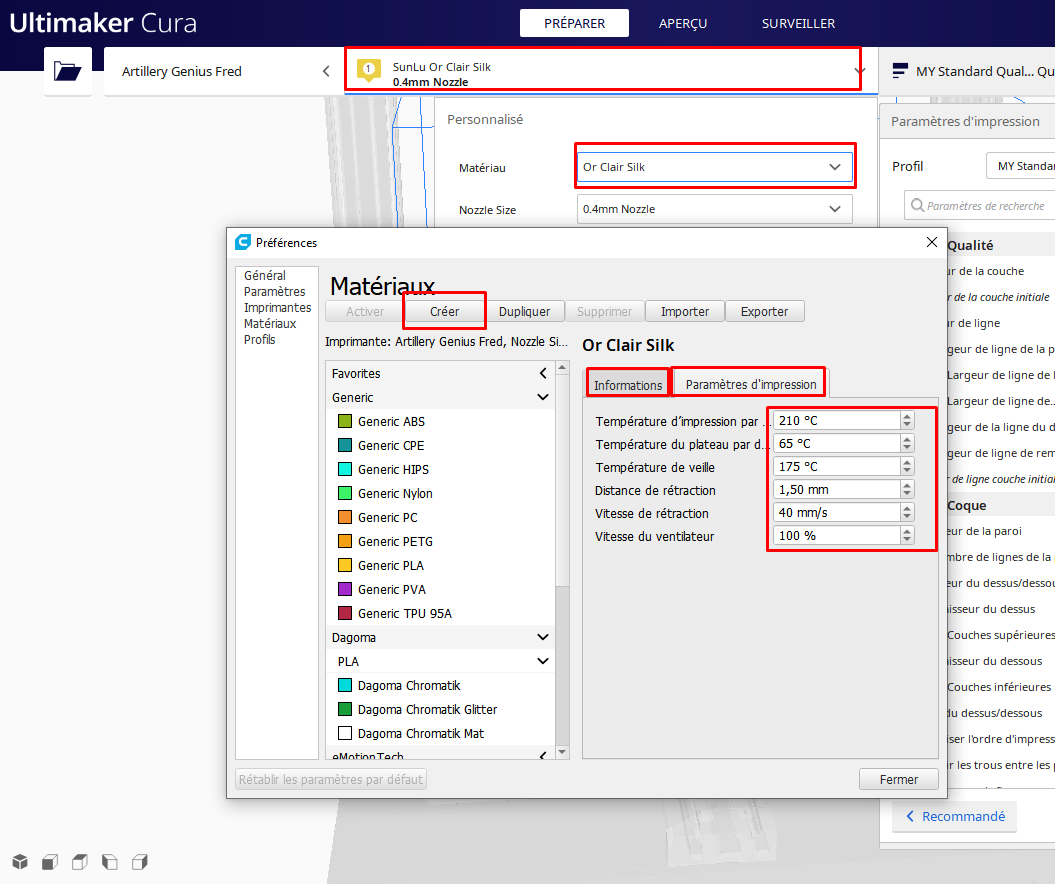
Task: Close the Préférences dialog with X
Action: click(x=931, y=242)
